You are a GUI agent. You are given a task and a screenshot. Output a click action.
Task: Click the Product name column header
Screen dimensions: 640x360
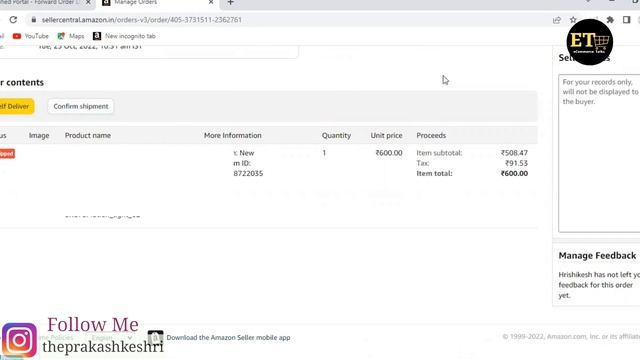(x=88, y=136)
